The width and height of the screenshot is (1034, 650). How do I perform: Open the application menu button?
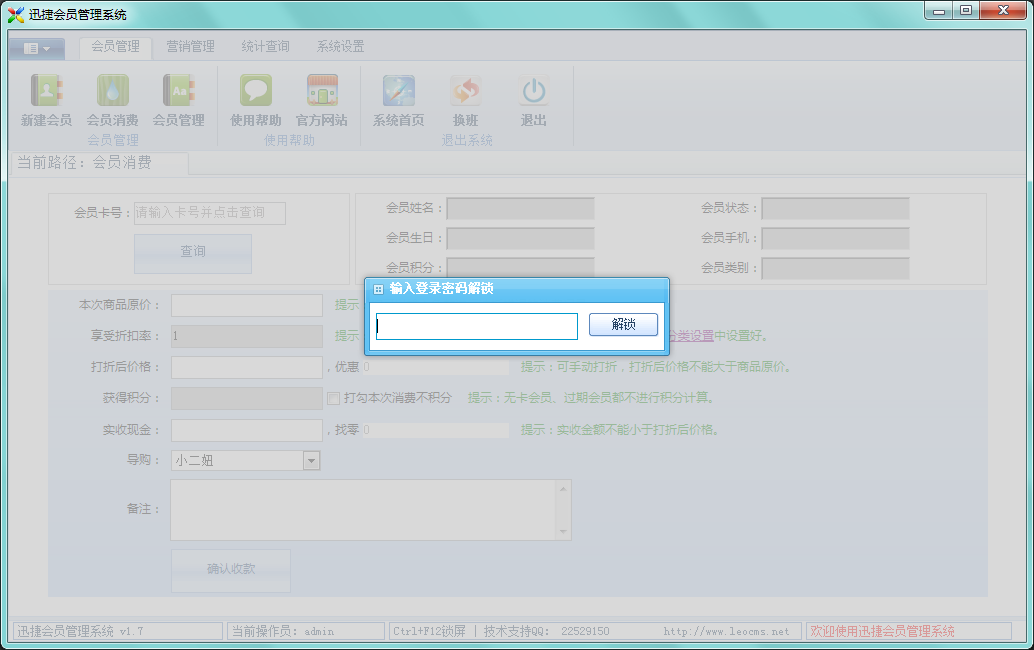37,48
